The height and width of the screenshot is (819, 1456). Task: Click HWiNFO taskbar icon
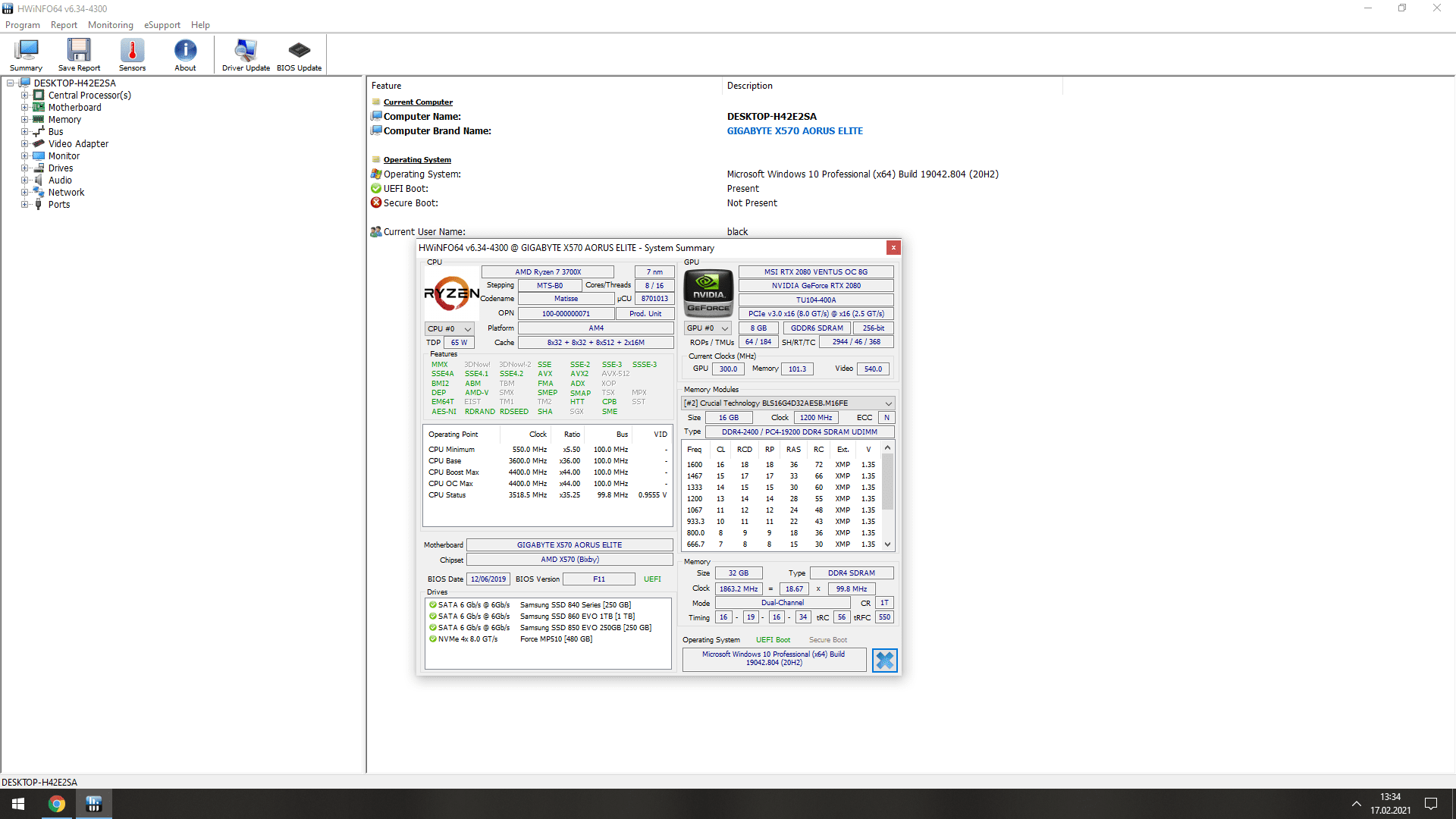[x=93, y=804]
